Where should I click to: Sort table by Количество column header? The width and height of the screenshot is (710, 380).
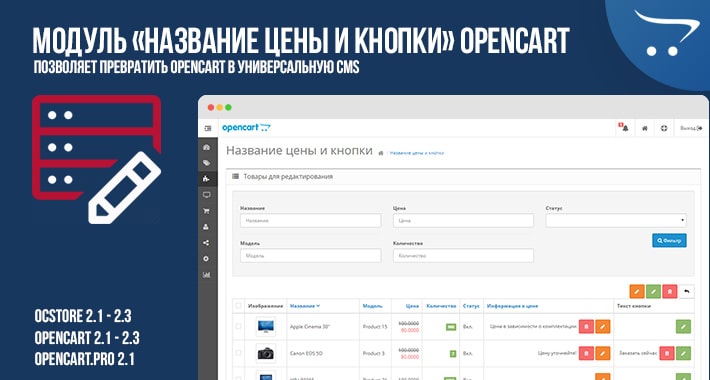click(x=441, y=306)
